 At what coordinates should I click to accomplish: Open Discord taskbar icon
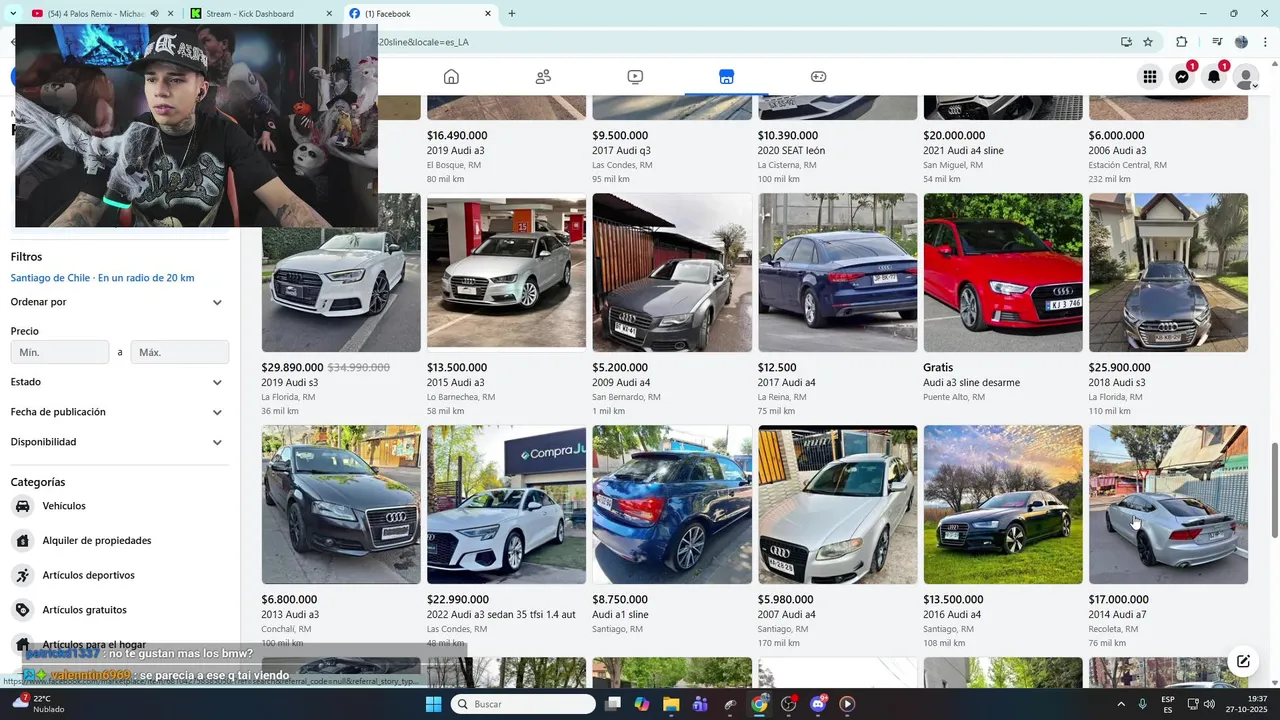818,704
